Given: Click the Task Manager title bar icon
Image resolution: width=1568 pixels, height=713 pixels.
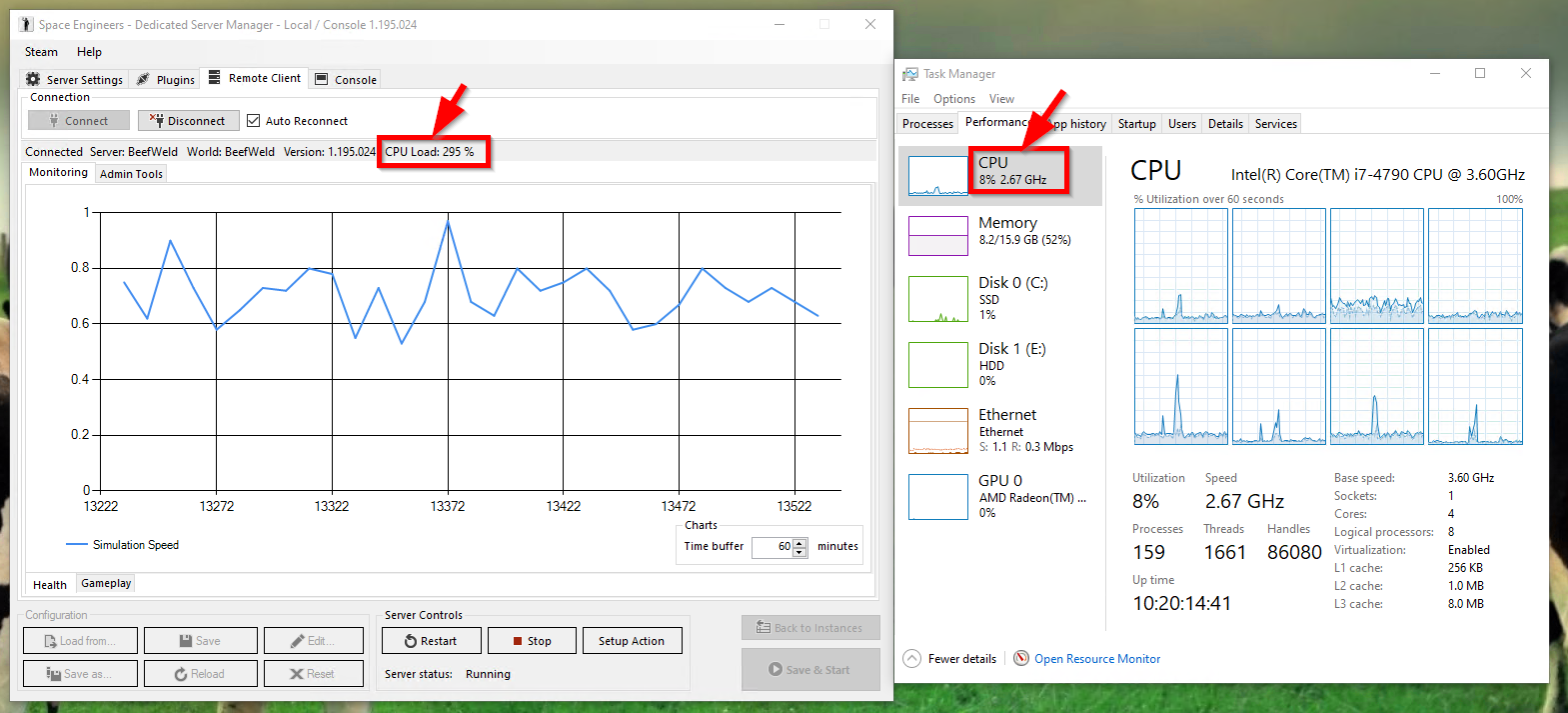Looking at the screenshot, I should coord(910,74).
